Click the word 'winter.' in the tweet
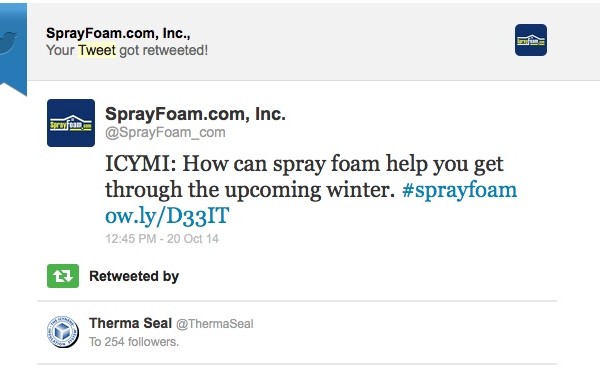This screenshot has height=370, width=600. click(x=361, y=190)
